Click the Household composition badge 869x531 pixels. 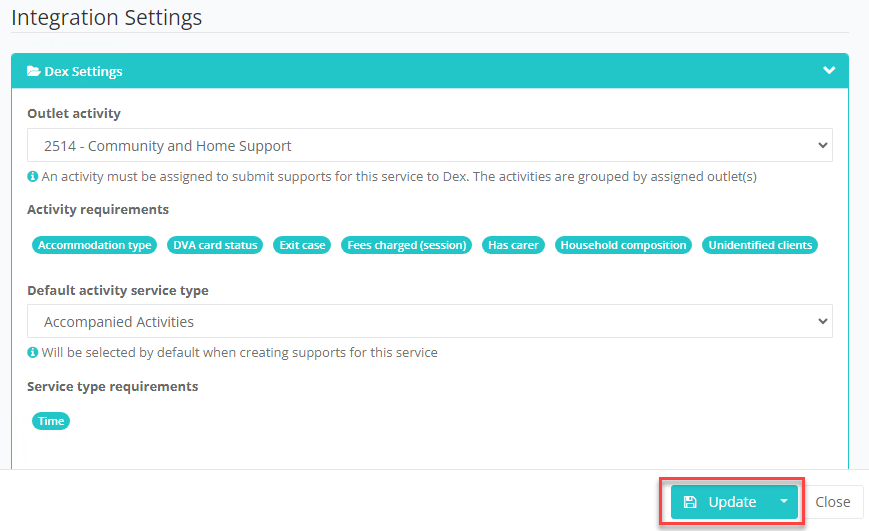tap(623, 245)
